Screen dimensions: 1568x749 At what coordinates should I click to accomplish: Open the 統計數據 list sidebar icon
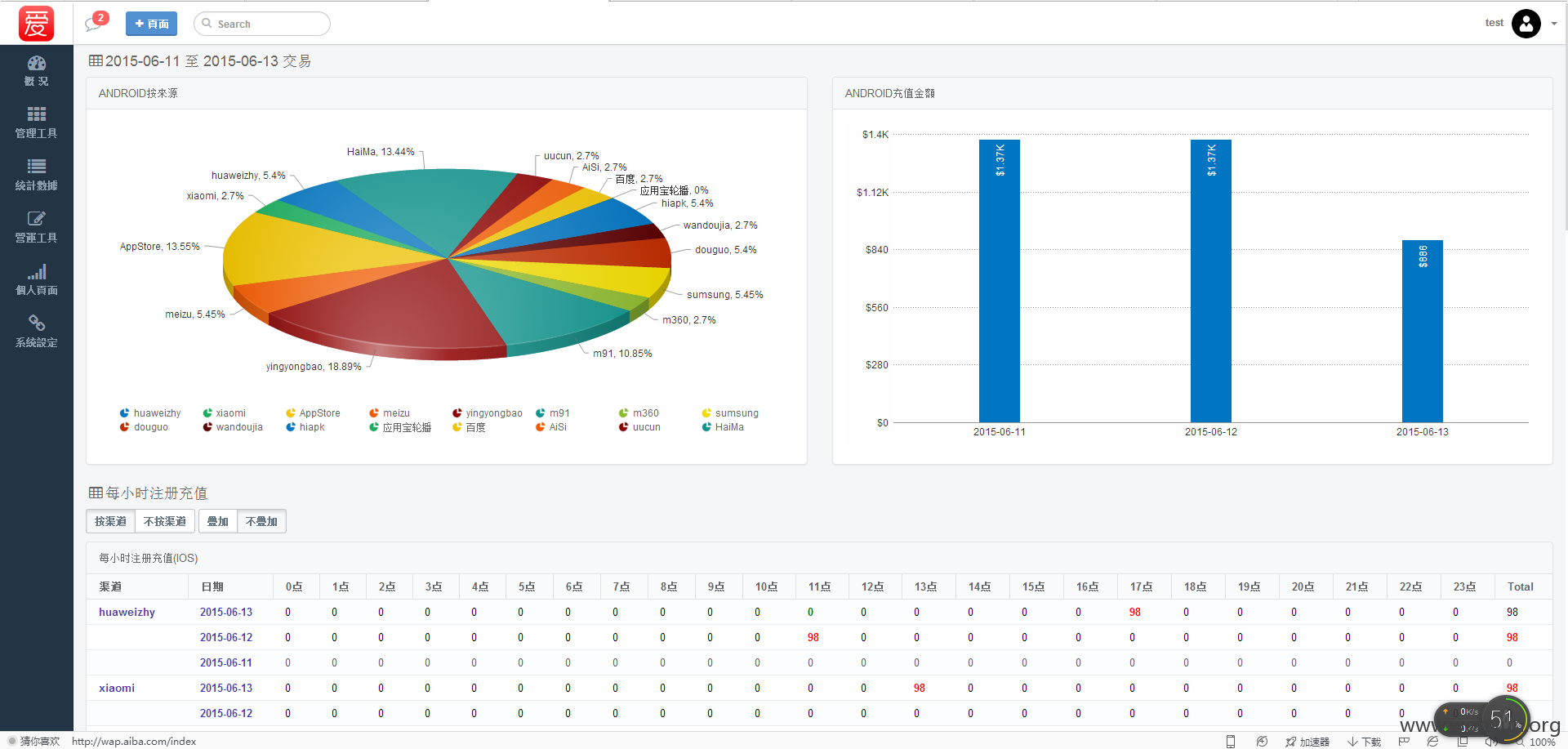[x=36, y=166]
